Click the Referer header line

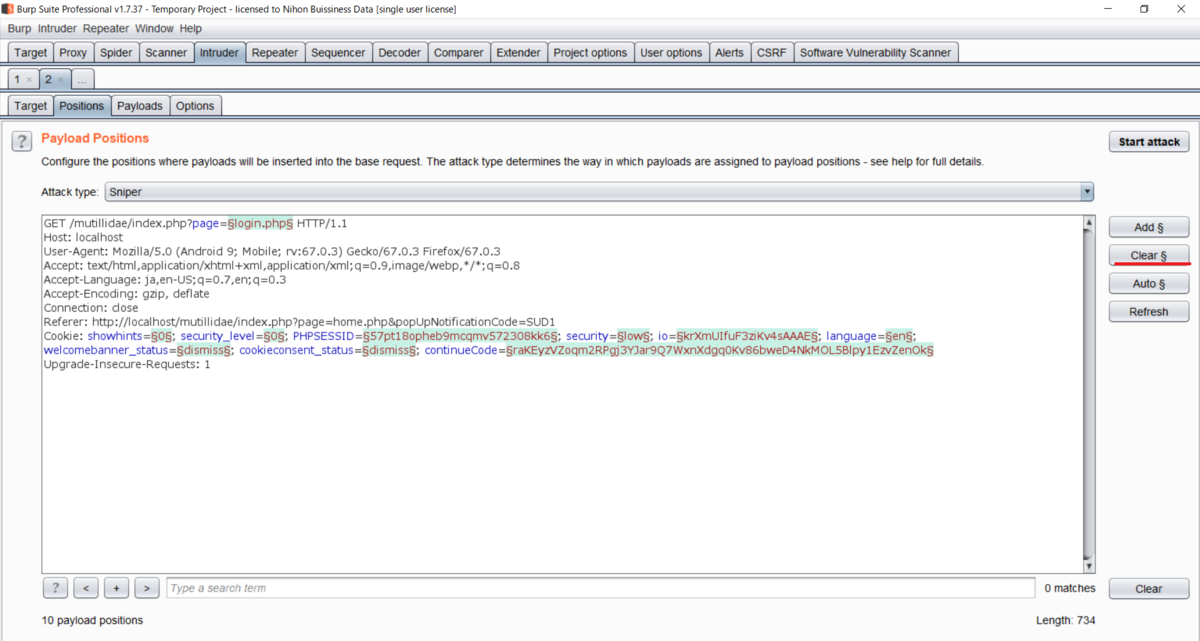[299, 322]
